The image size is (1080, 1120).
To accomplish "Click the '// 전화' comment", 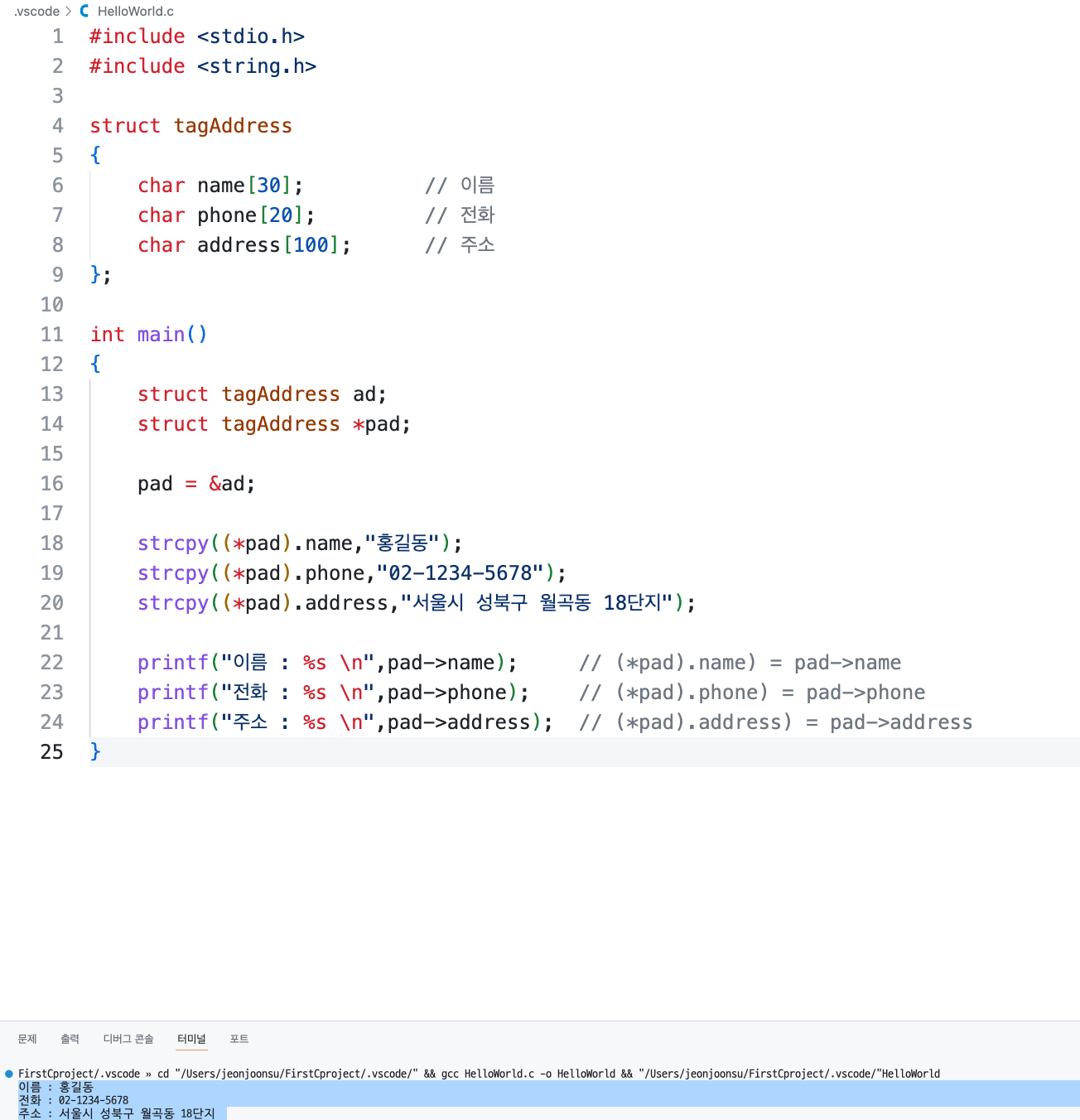I will (x=460, y=215).
